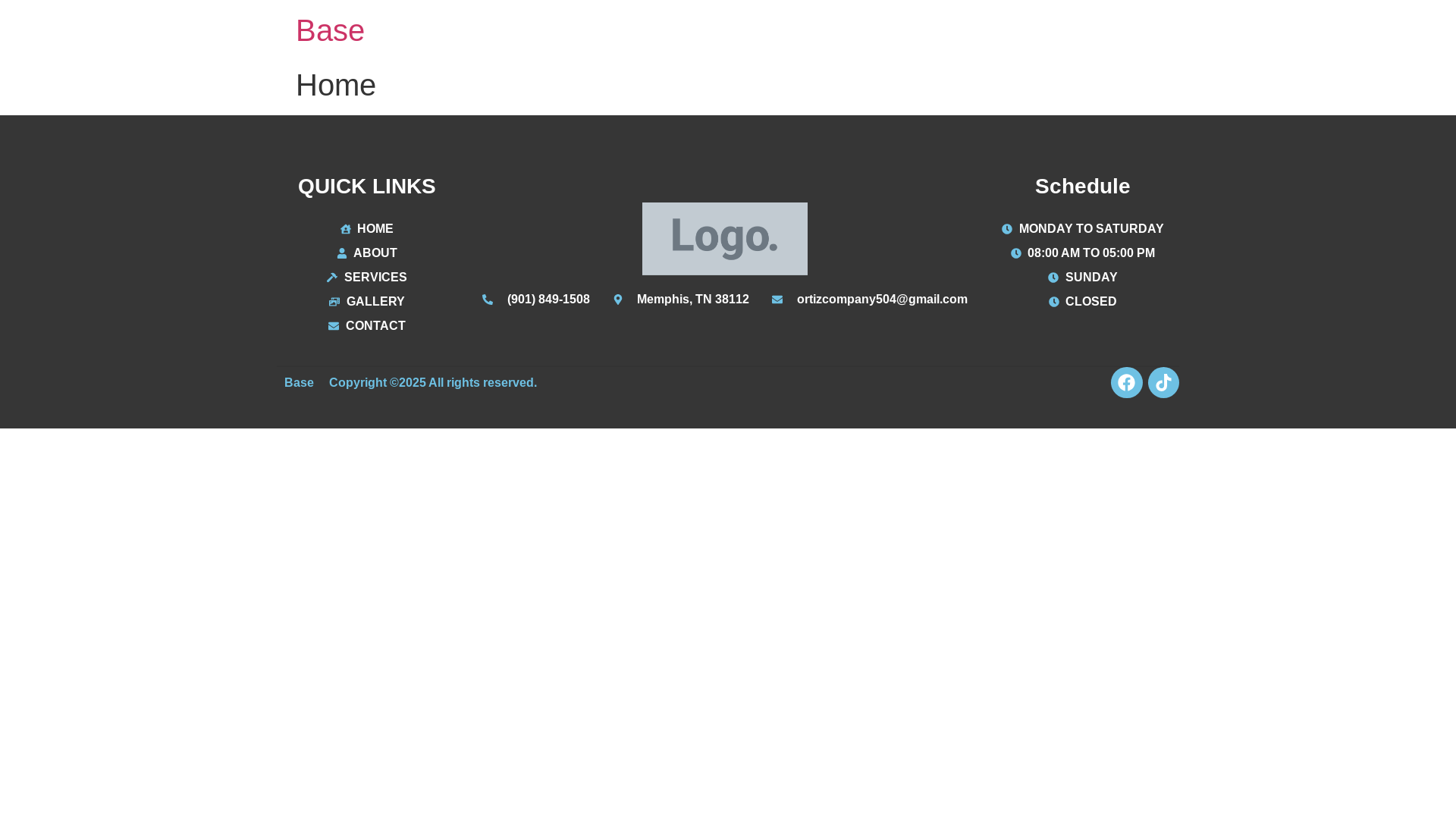Click the envelope icon beside the email address
This screenshot has width=1456, height=819.
tap(777, 300)
